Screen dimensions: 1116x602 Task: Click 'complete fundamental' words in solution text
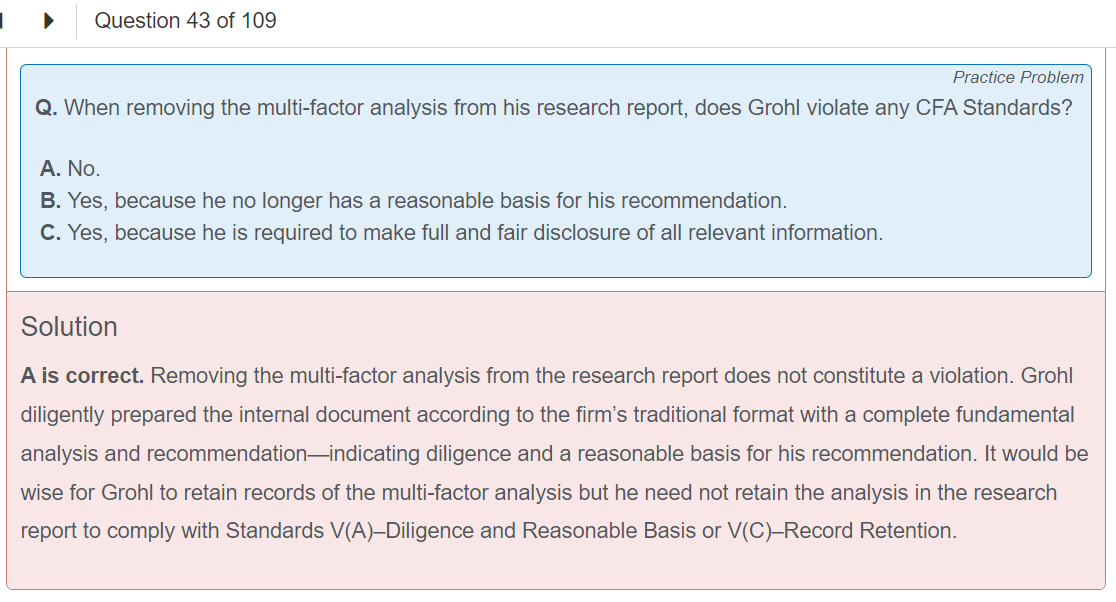click(968, 415)
